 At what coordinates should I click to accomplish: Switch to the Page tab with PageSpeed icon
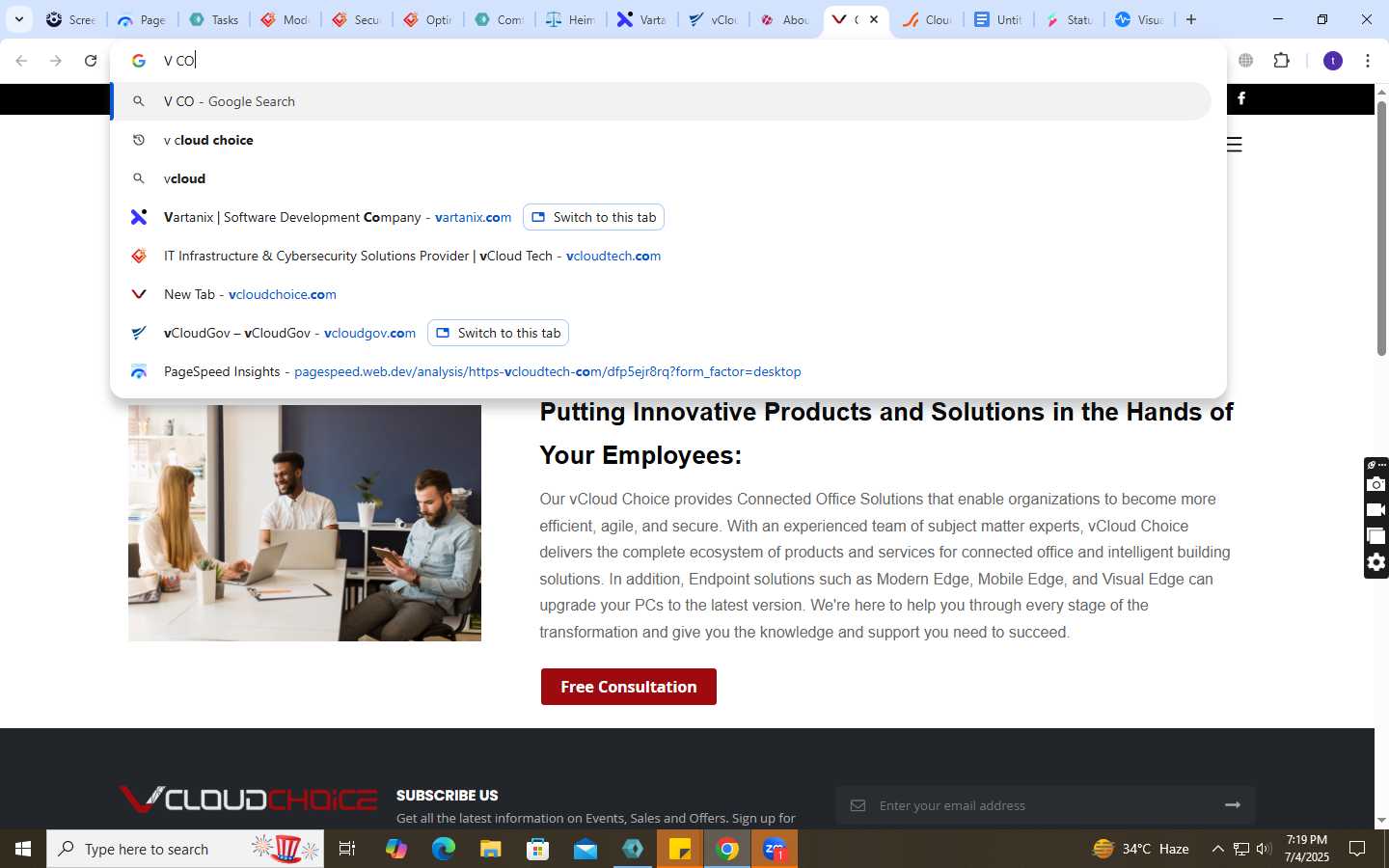[142, 19]
